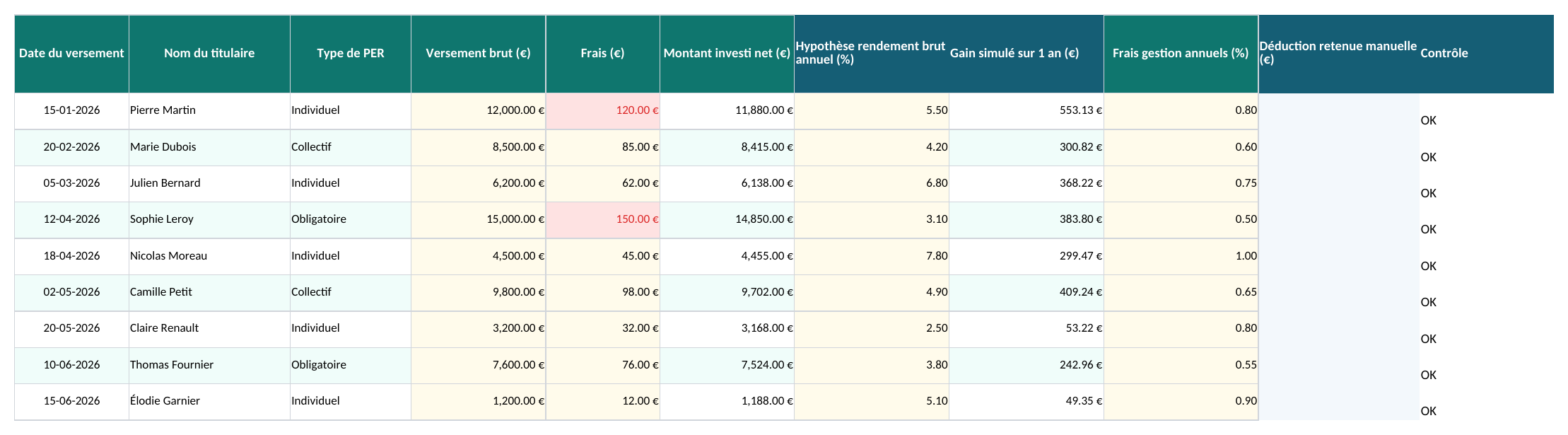
Task: Click the simulated gain 553.13 €
Action: [1026, 111]
